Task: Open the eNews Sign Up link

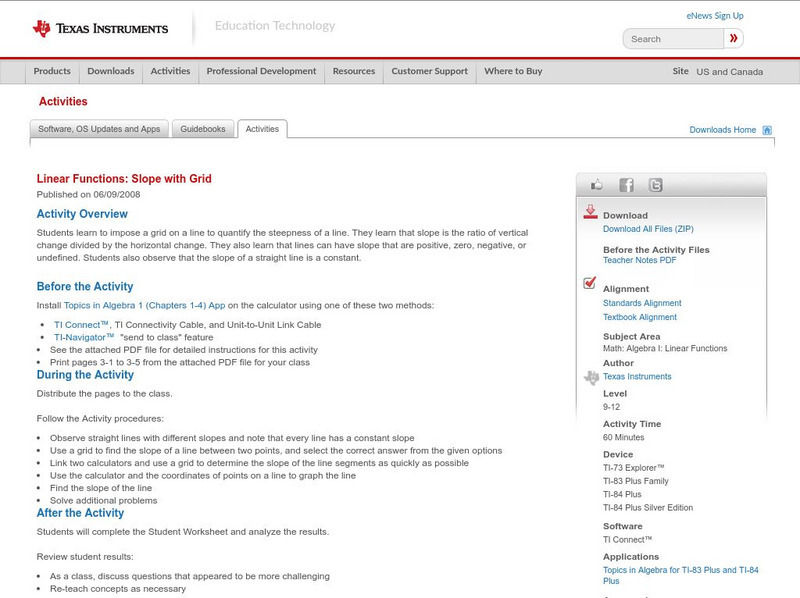Action: tap(715, 16)
